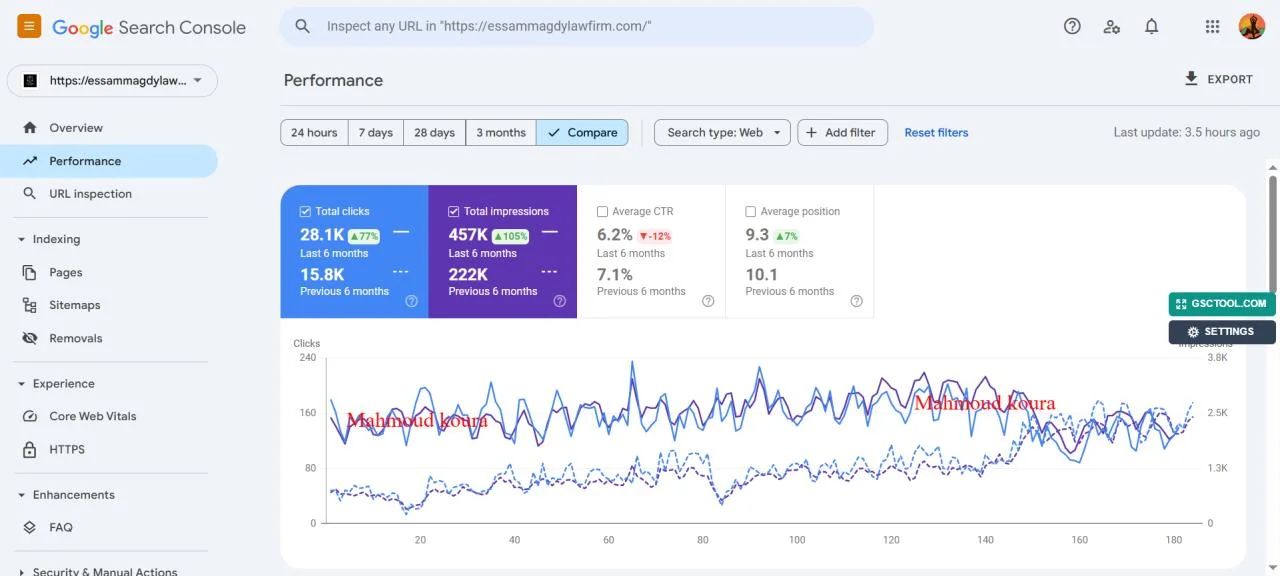Viewport: 1280px width, 576px height.
Task: Click the FAQ layers icon
Action: 30,527
